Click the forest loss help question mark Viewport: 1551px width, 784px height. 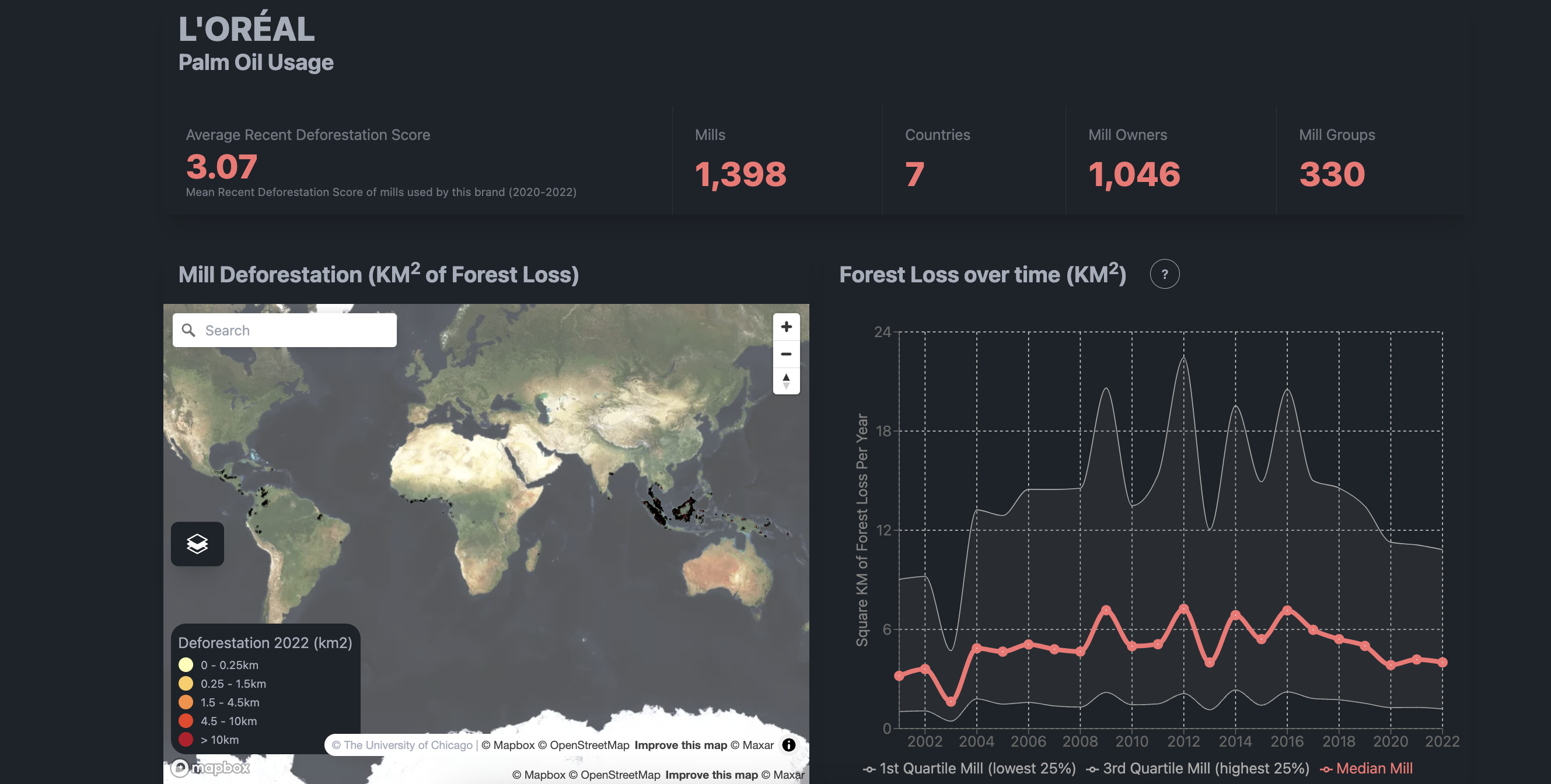pos(1164,274)
